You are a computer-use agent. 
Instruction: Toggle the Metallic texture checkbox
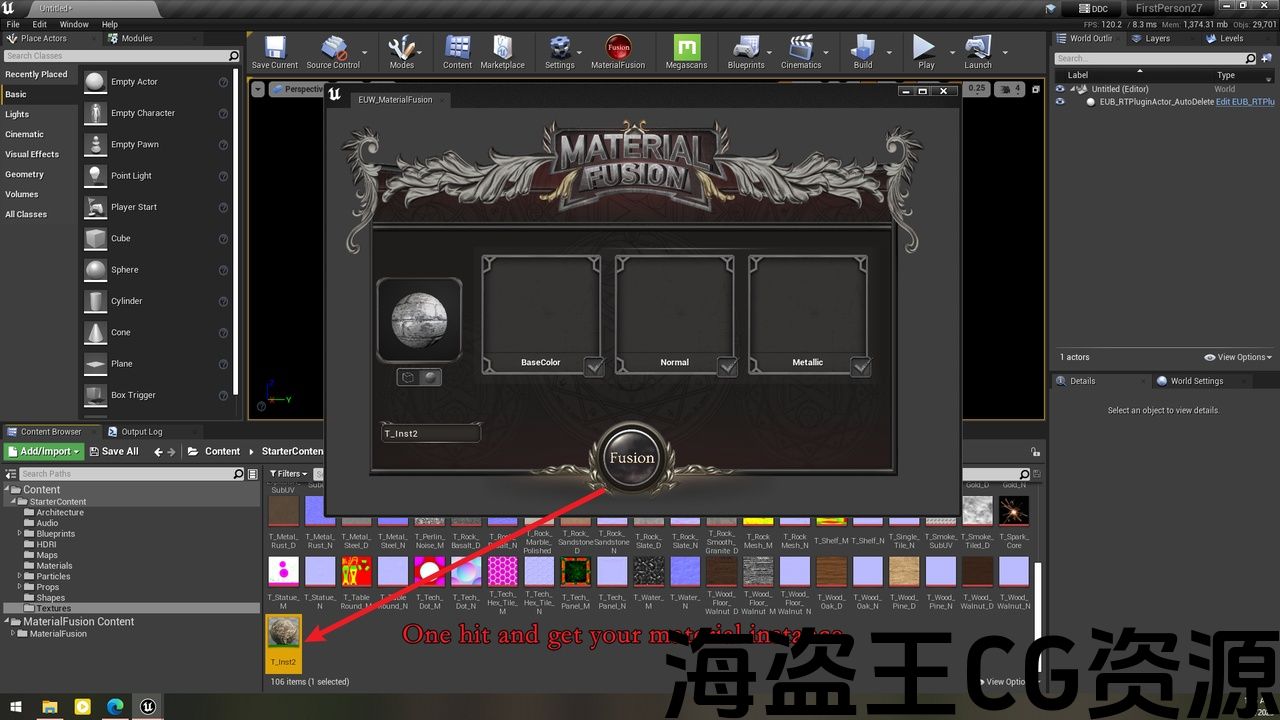point(861,367)
